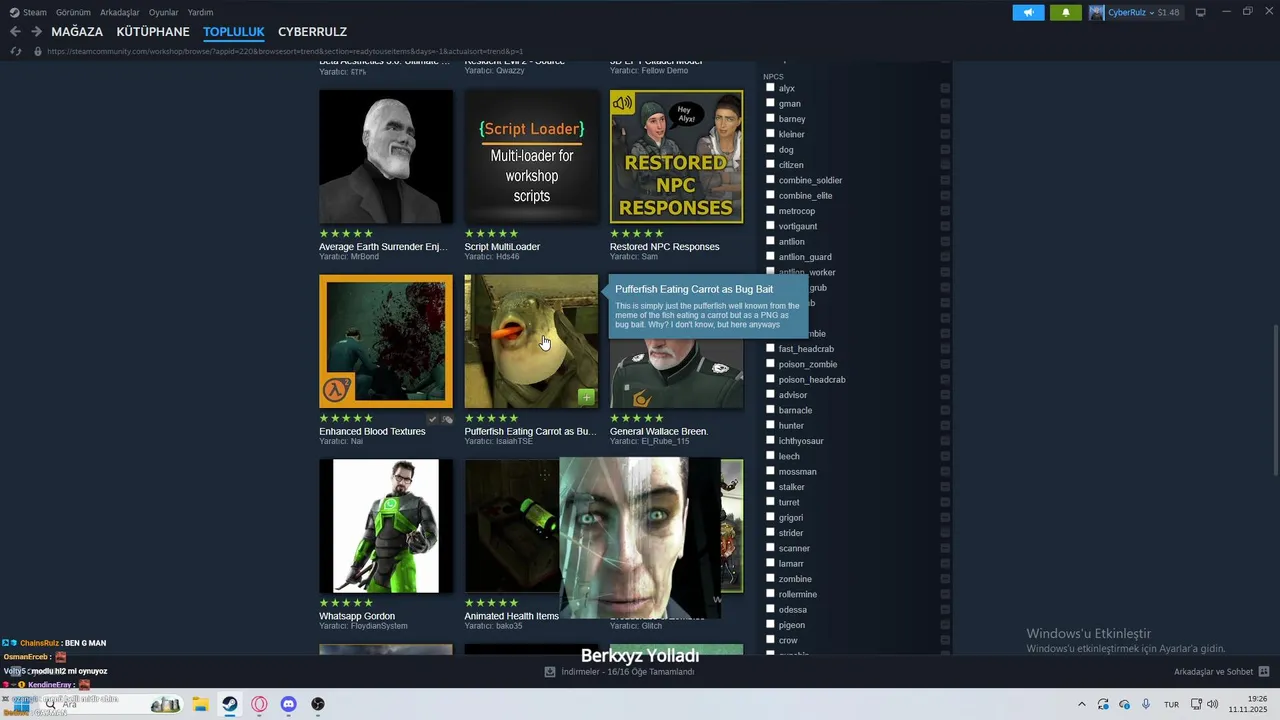Screen dimensions: 1280x720
Task: Click the Steam logo menu icon
Action: click(14, 12)
